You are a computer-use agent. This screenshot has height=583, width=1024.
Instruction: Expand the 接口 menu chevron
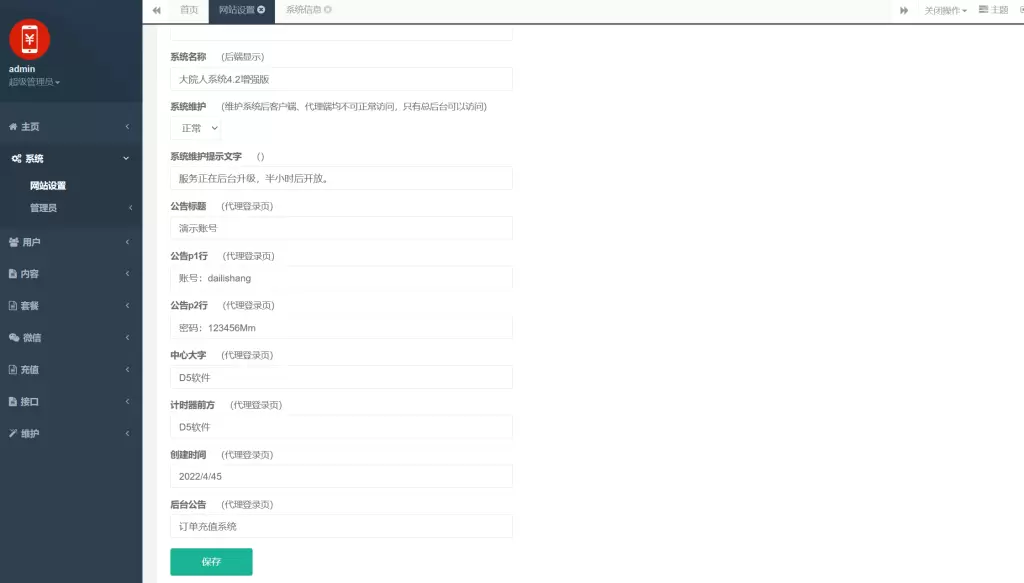(127, 402)
